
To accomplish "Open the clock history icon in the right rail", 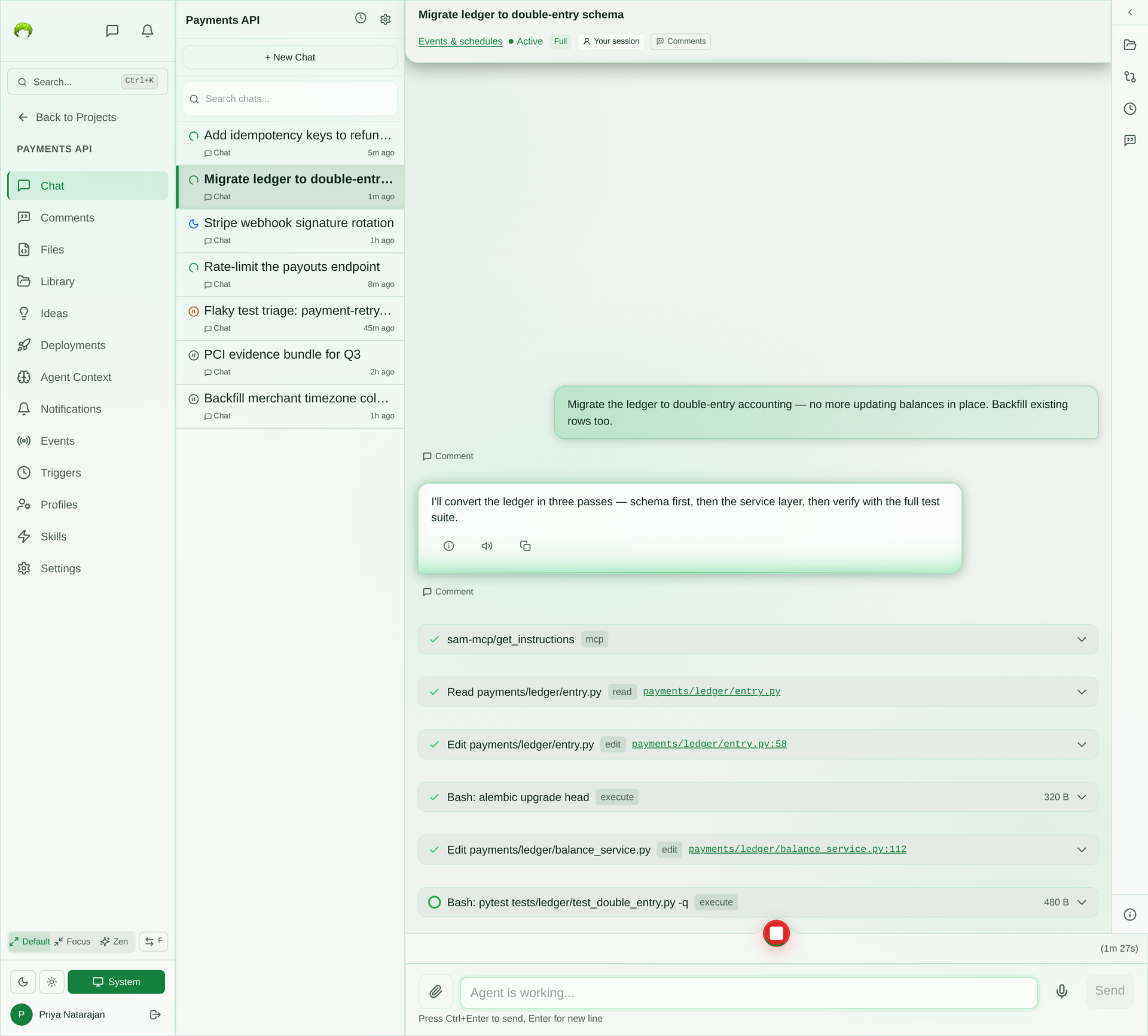I will 1130,109.
